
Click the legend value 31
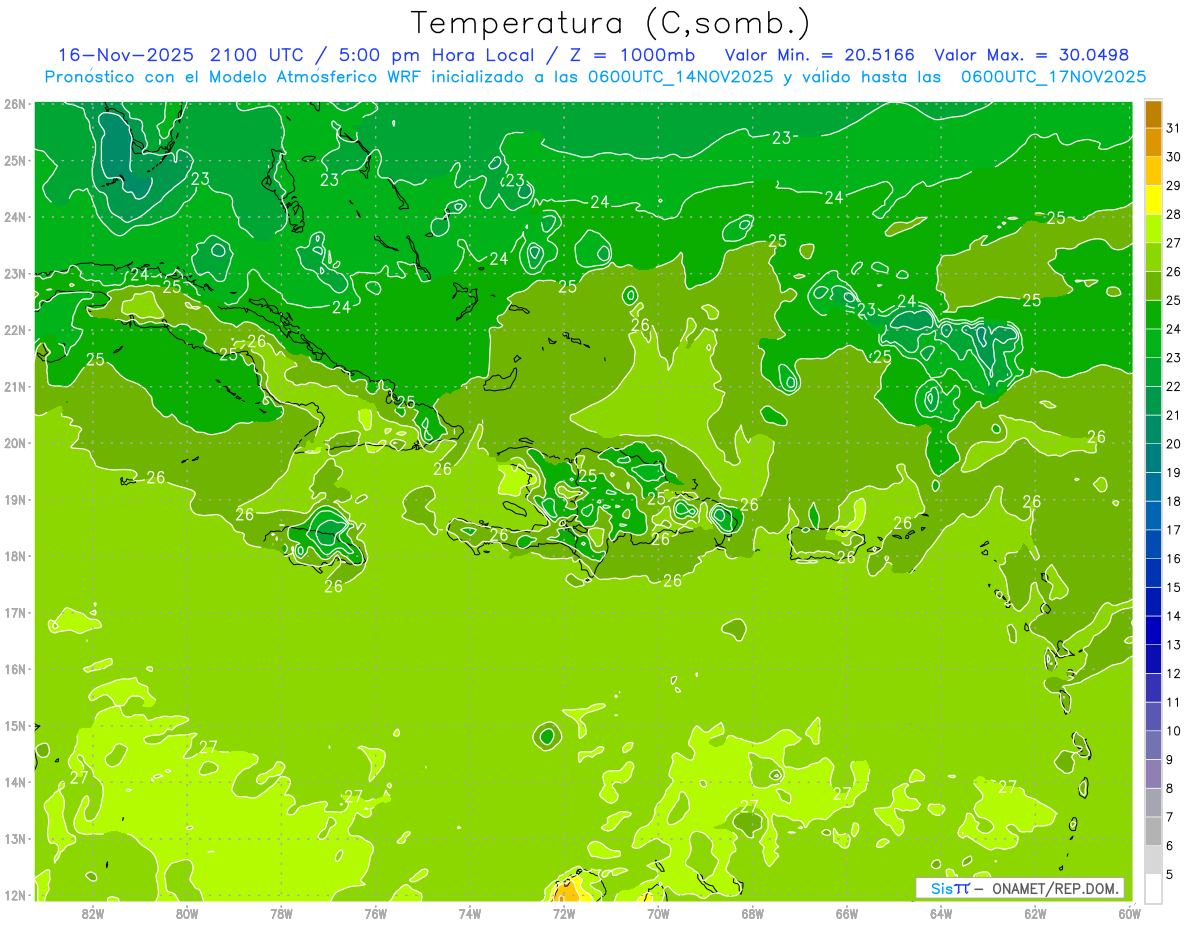click(1173, 128)
